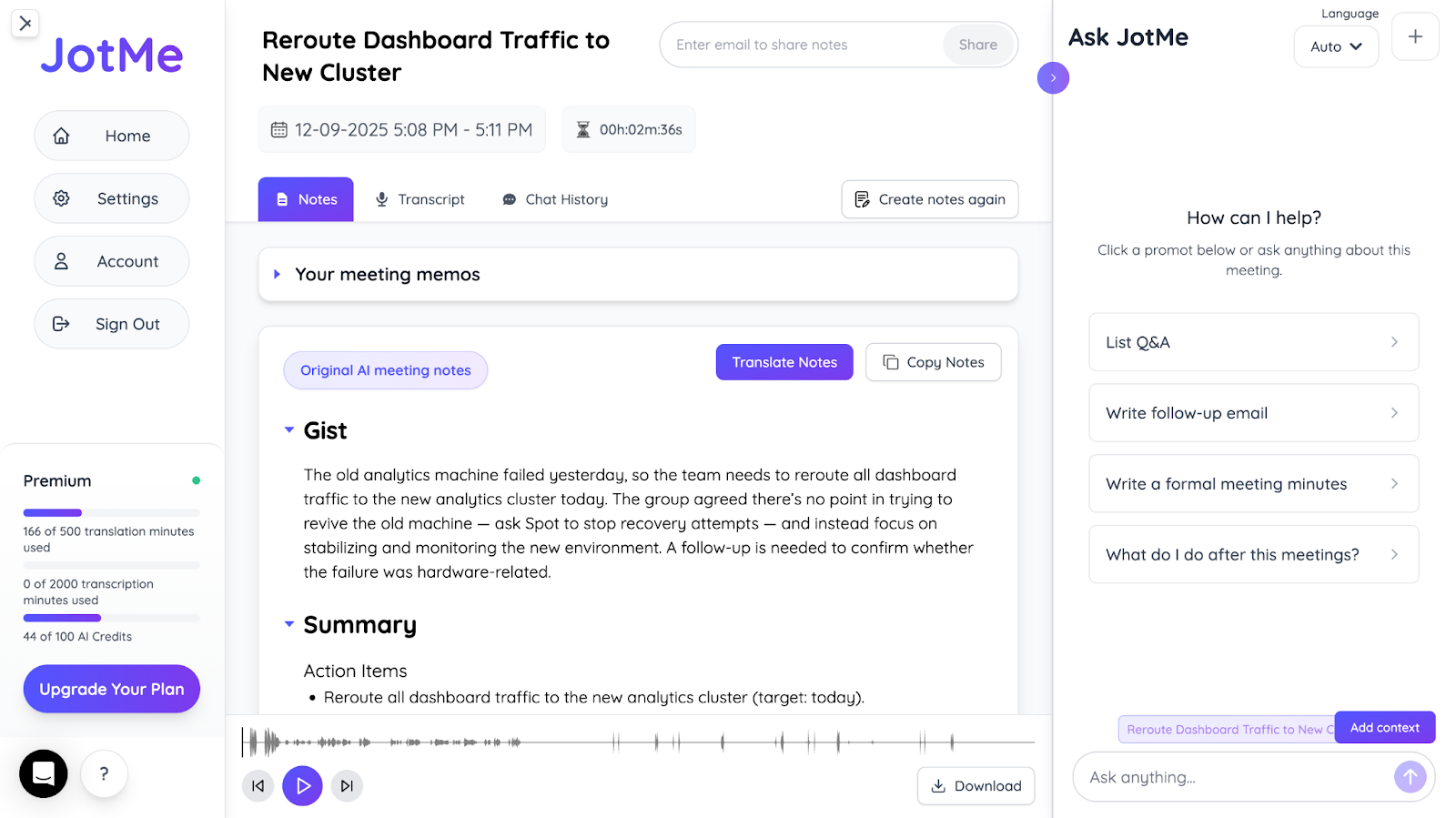1456x818 pixels.
Task: Play the meeting audio recording
Action: coord(302,785)
